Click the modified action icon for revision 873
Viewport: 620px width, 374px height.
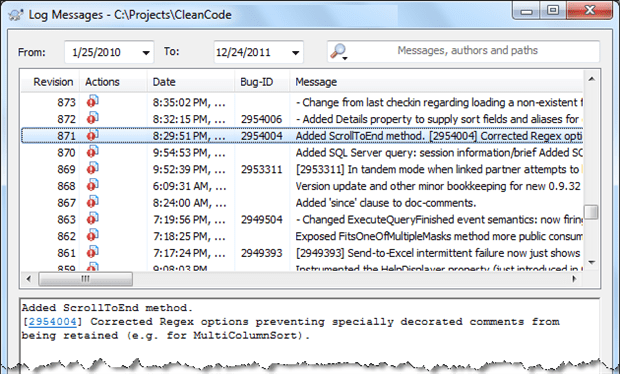tap(93, 101)
